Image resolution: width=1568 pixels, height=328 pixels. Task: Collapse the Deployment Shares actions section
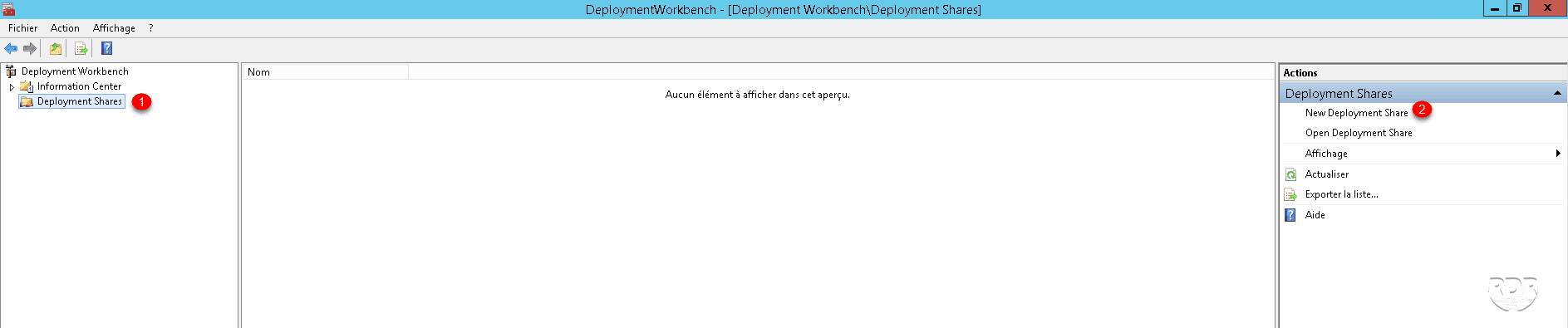point(1557,93)
